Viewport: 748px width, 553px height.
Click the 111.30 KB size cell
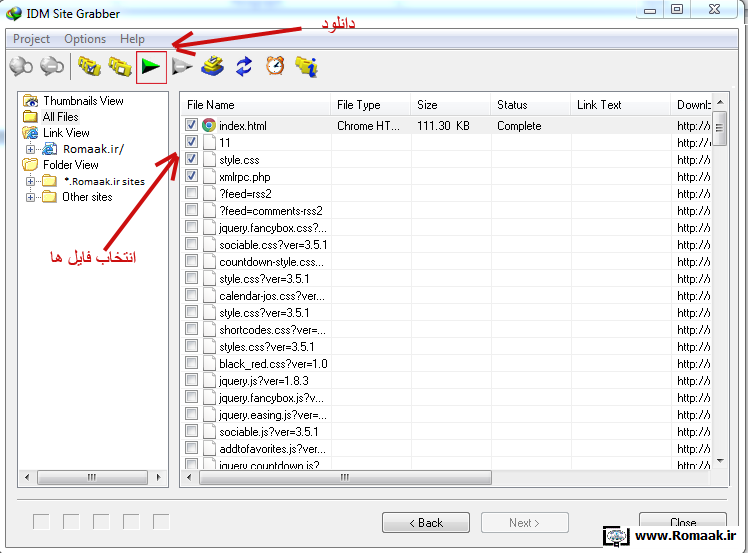pos(443,126)
